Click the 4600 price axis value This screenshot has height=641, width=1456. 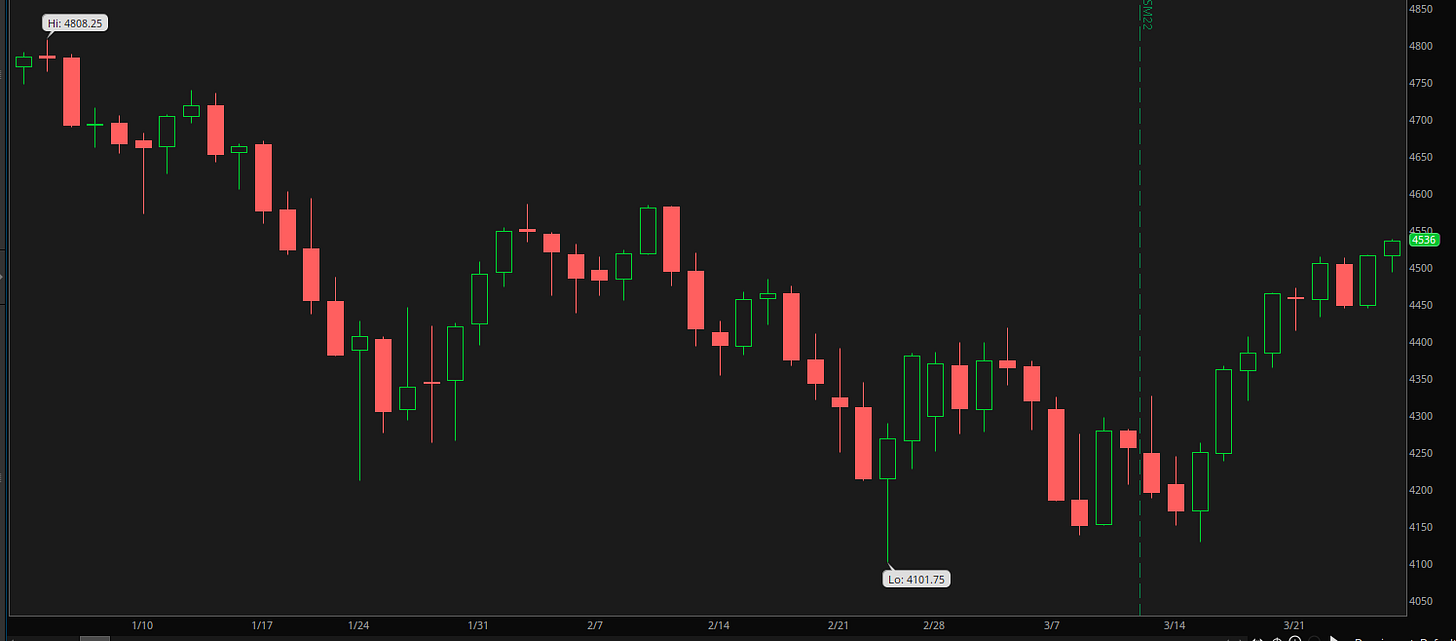pyautogui.click(x=1422, y=194)
